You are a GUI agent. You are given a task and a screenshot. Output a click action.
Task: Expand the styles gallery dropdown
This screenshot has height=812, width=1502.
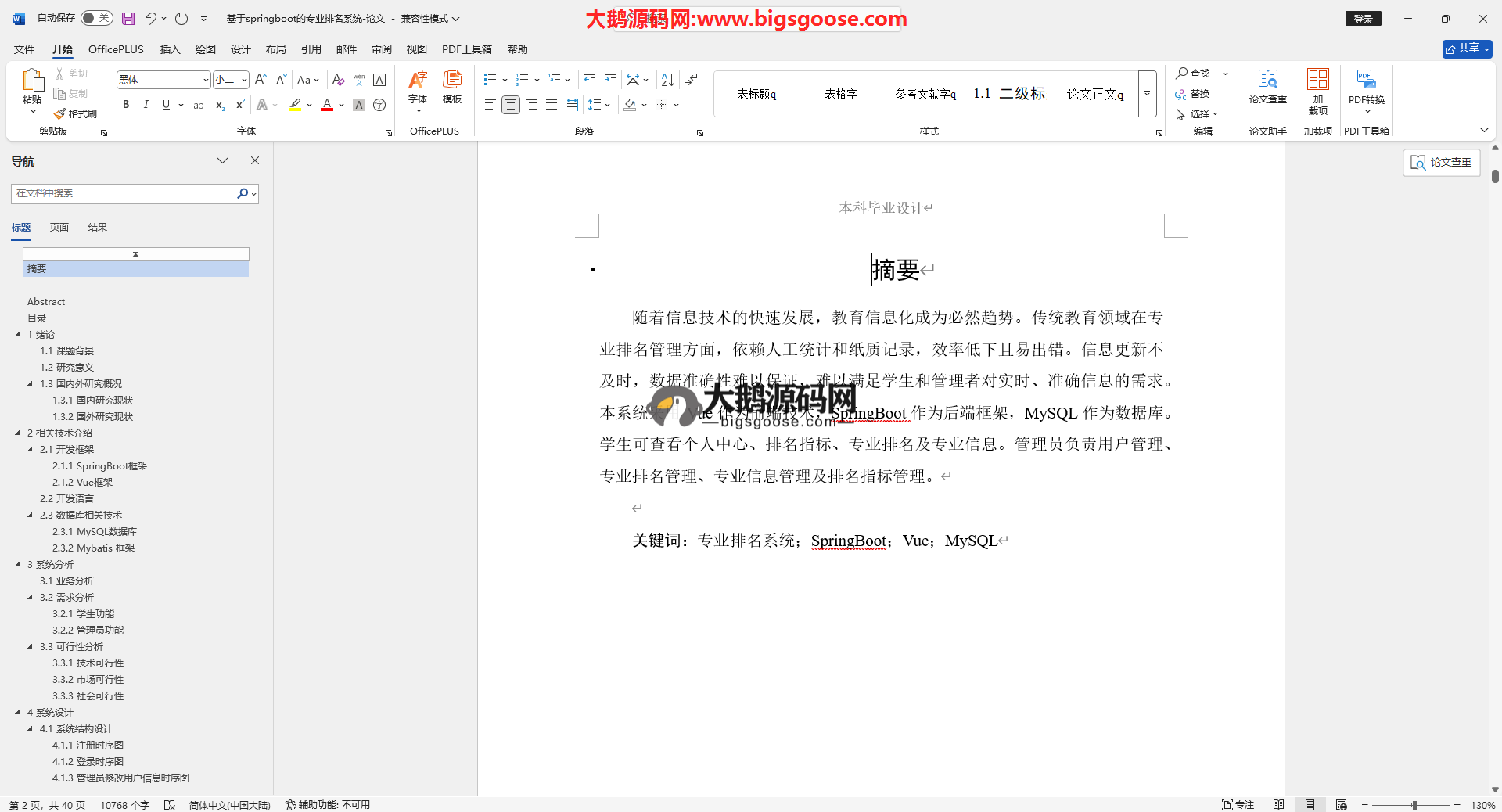1147,93
